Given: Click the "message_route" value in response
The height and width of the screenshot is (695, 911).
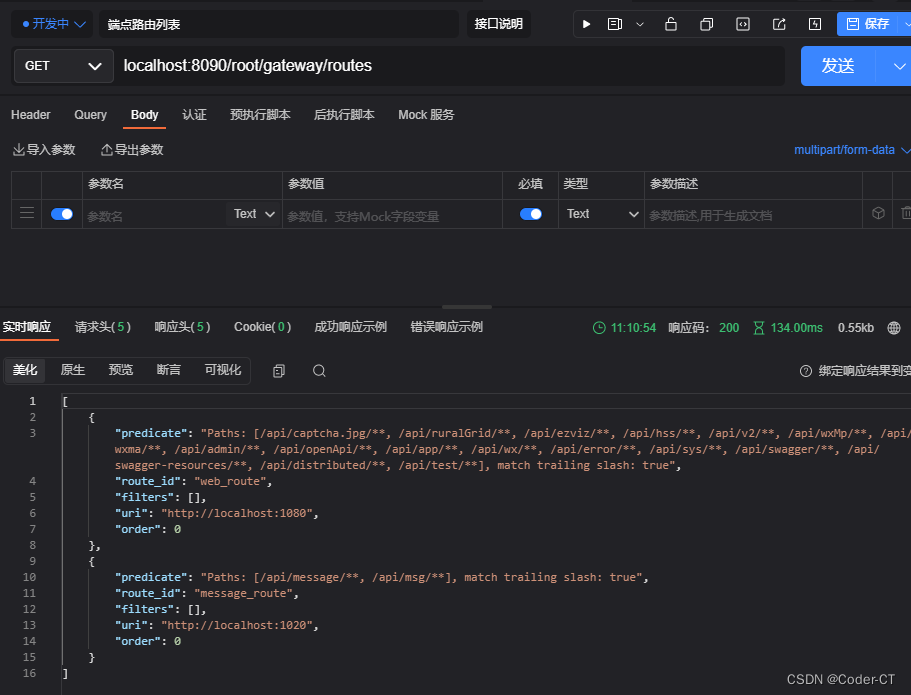Looking at the screenshot, I should (x=244, y=593).
